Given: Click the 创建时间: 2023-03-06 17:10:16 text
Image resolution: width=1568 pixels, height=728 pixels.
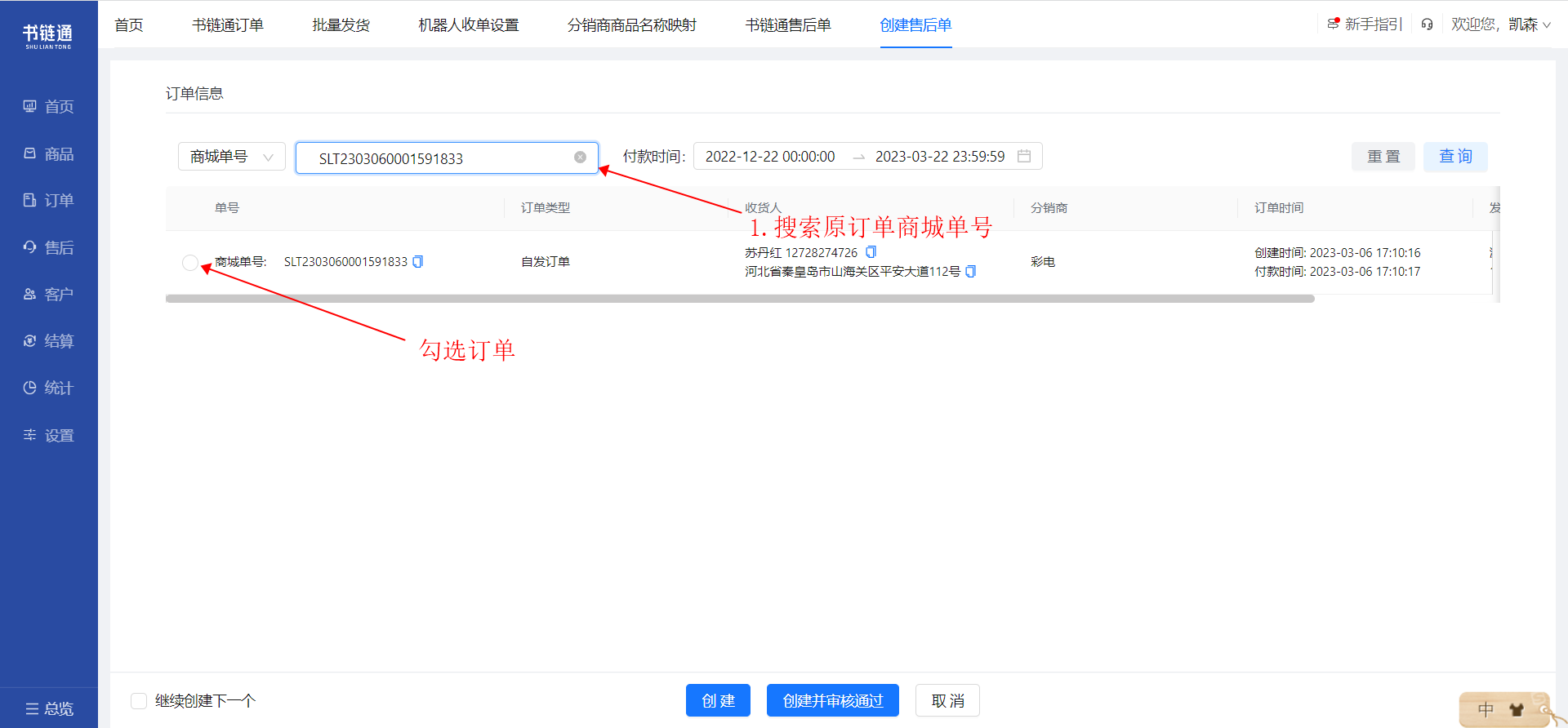Looking at the screenshot, I should (x=1338, y=253).
